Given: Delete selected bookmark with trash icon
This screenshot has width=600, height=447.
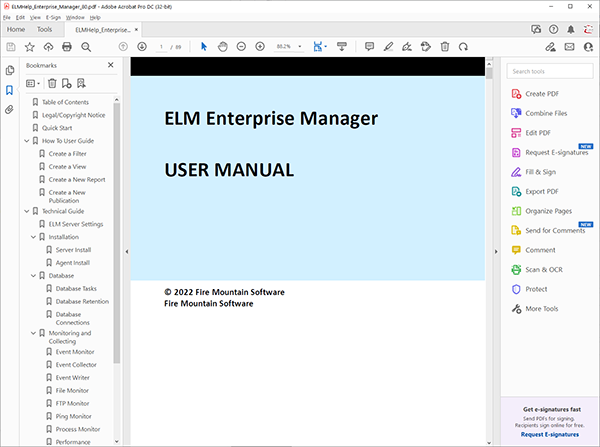Looking at the screenshot, I should click(52, 83).
